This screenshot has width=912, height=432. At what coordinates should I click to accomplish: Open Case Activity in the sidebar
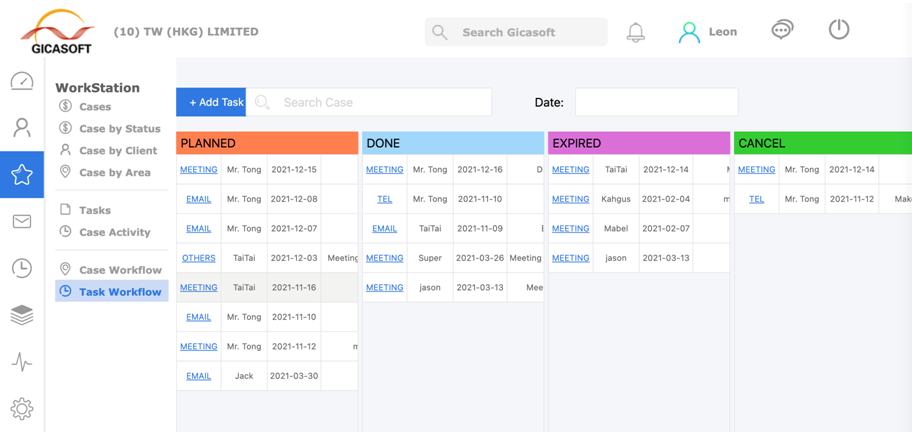(x=114, y=232)
